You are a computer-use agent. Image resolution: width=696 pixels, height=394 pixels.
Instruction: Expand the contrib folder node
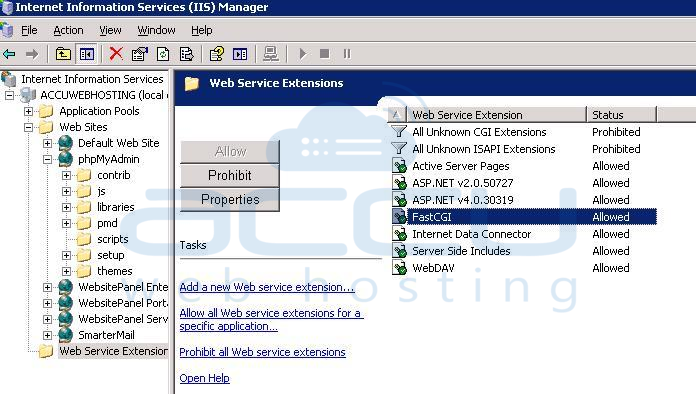tap(67, 175)
